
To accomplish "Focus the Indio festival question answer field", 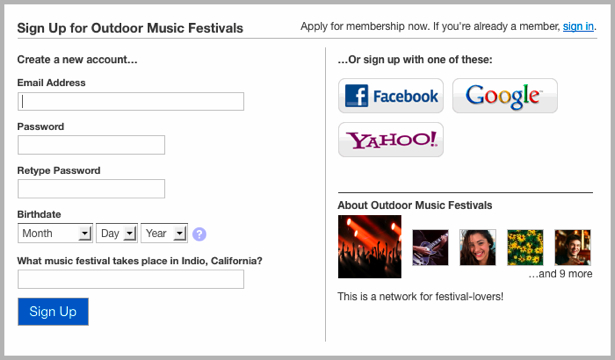I will tap(131, 279).
